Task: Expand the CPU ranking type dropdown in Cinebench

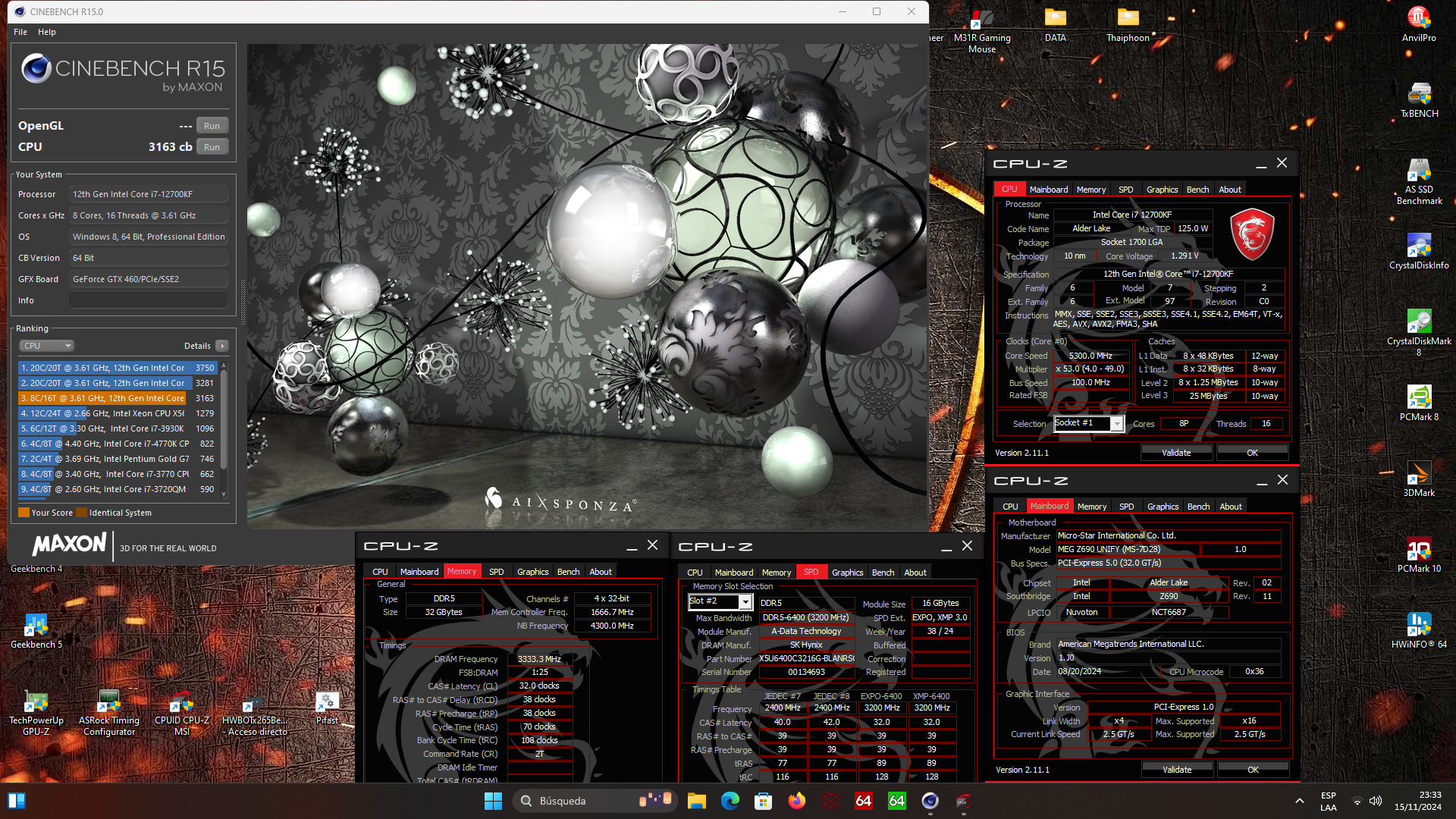Action: (x=47, y=346)
